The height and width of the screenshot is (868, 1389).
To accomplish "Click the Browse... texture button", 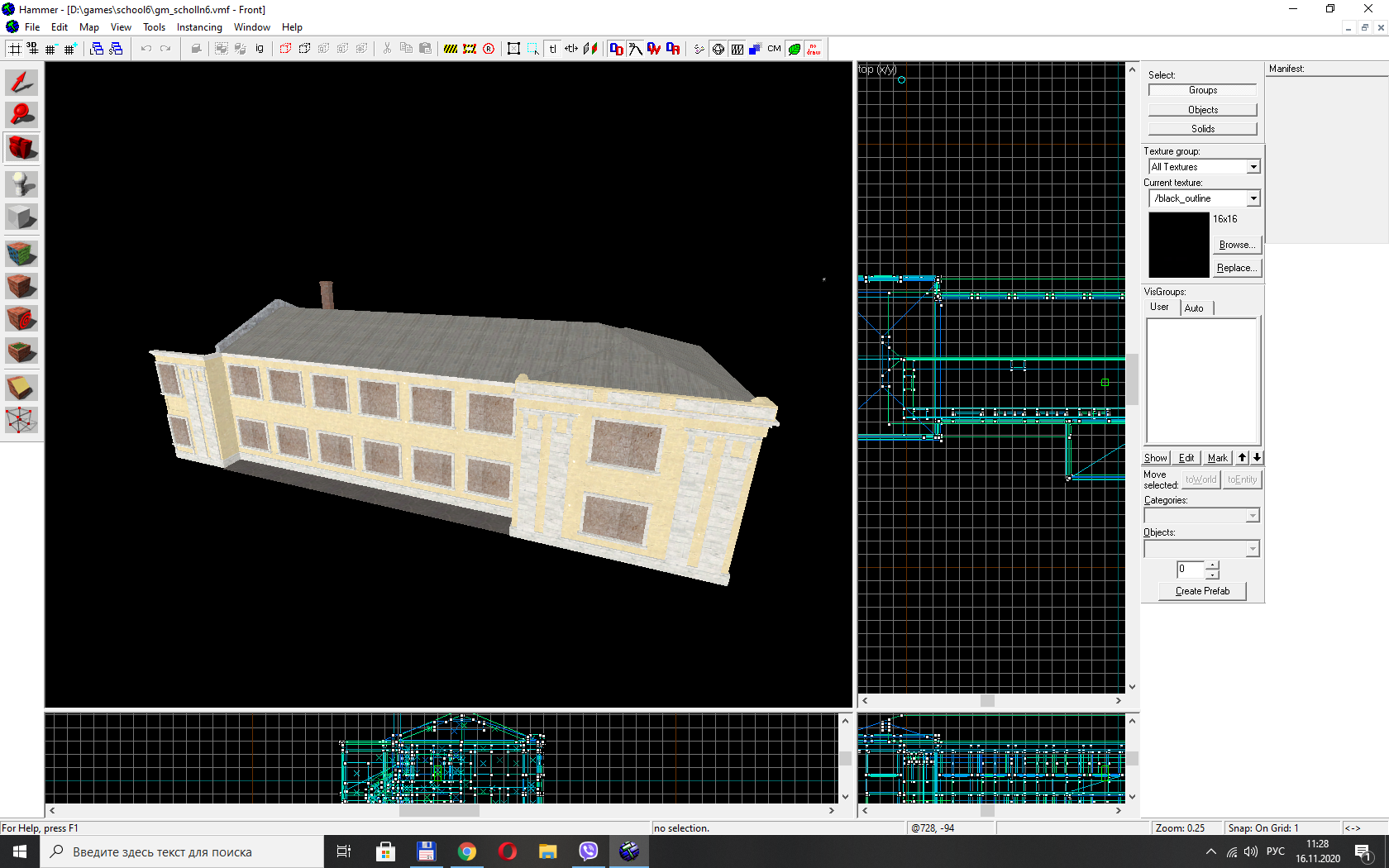I will click(x=1237, y=245).
